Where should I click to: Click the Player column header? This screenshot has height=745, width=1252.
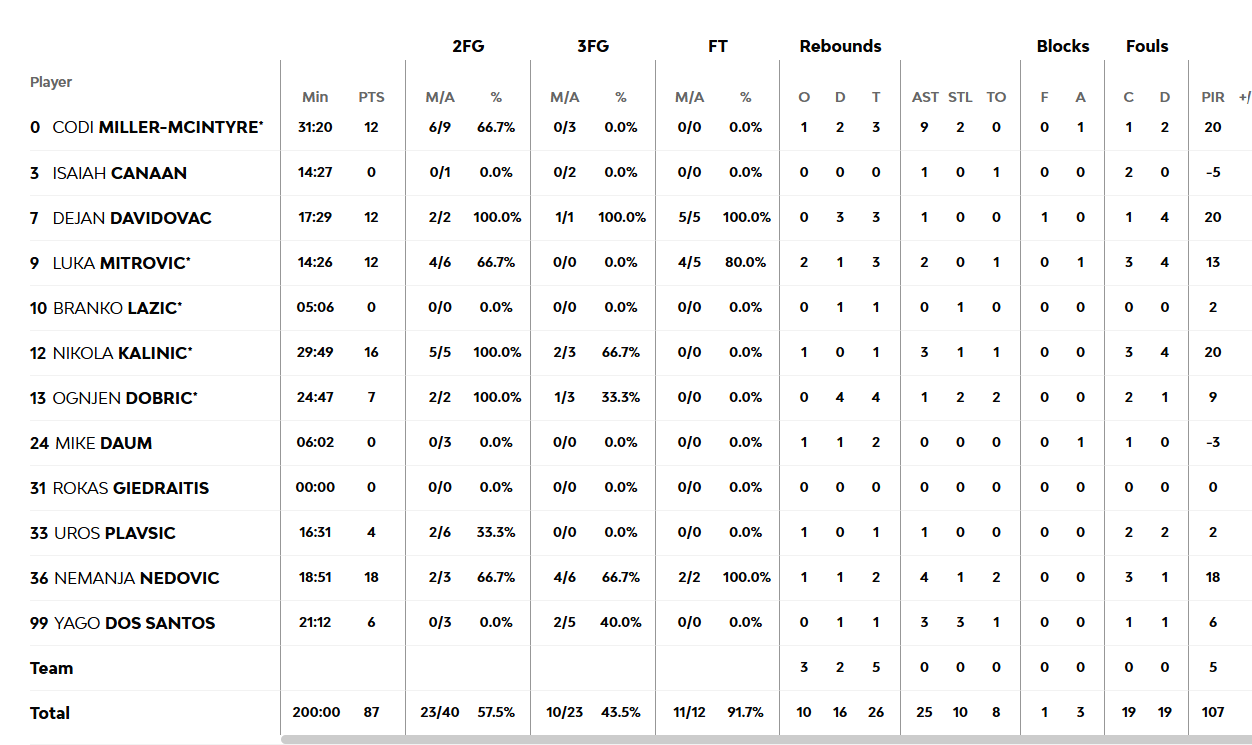pos(51,82)
